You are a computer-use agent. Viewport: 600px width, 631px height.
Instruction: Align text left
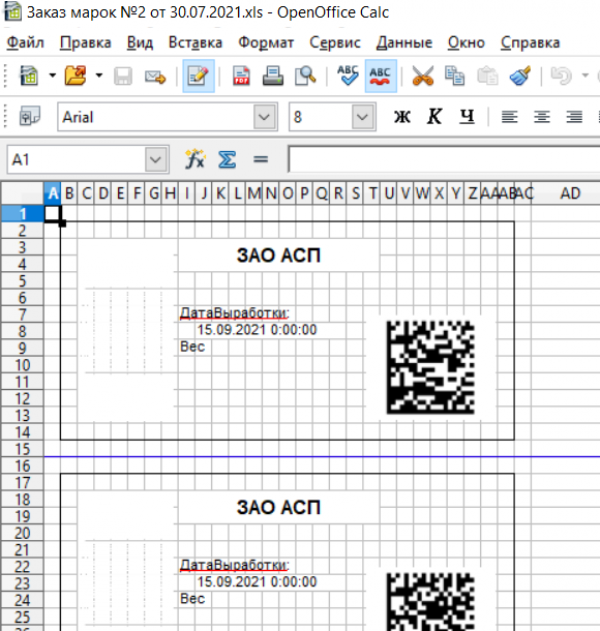point(509,117)
